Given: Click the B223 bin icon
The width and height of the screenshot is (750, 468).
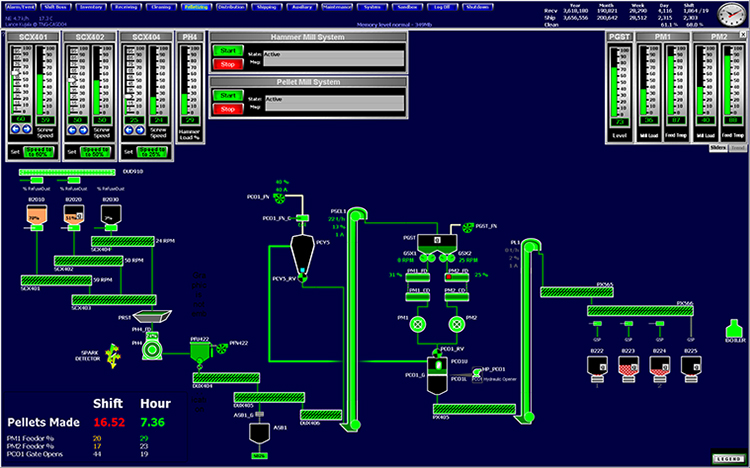Looking at the screenshot, I should [629, 369].
